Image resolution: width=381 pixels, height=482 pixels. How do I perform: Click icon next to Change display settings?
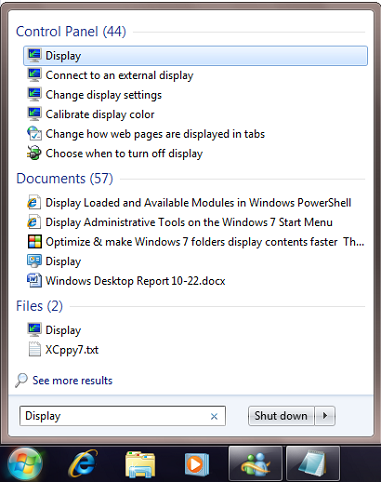[34, 94]
